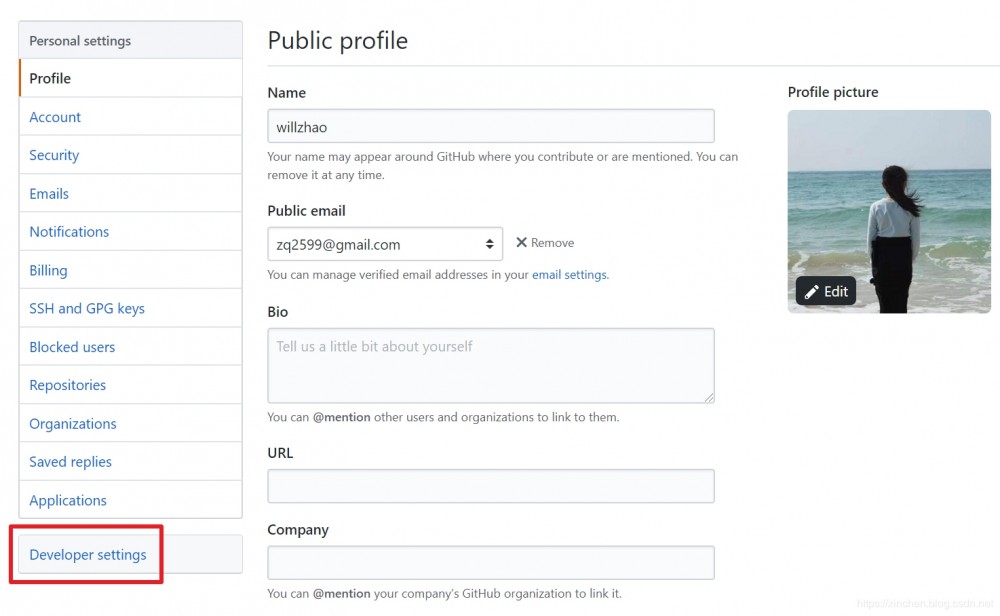Focus the Bio text area

tap(490, 365)
